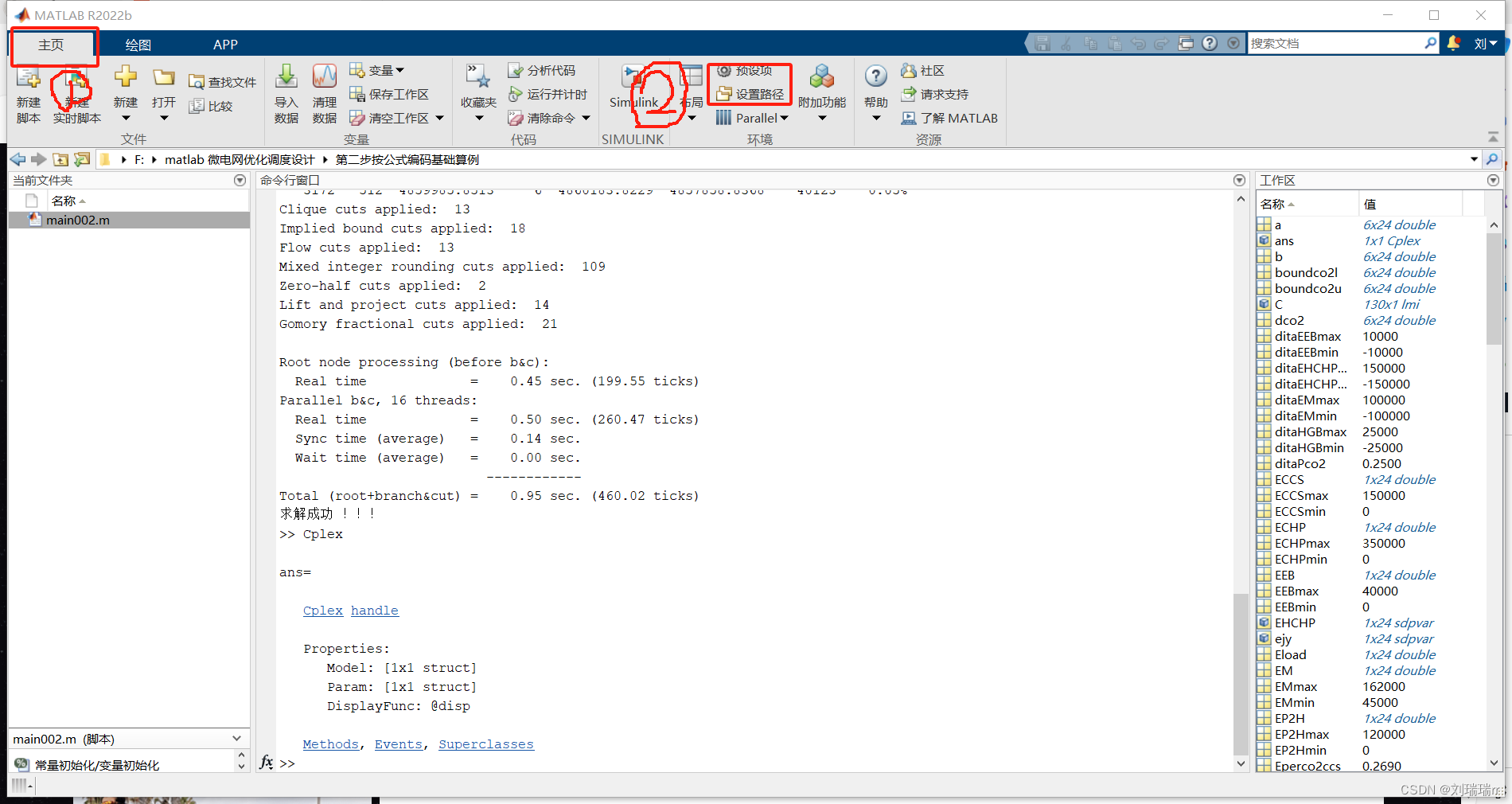Click Run and Time (运行并计时)
Image resolution: width=1512 pixels, height=804 pixels.
tap(548, 94)
